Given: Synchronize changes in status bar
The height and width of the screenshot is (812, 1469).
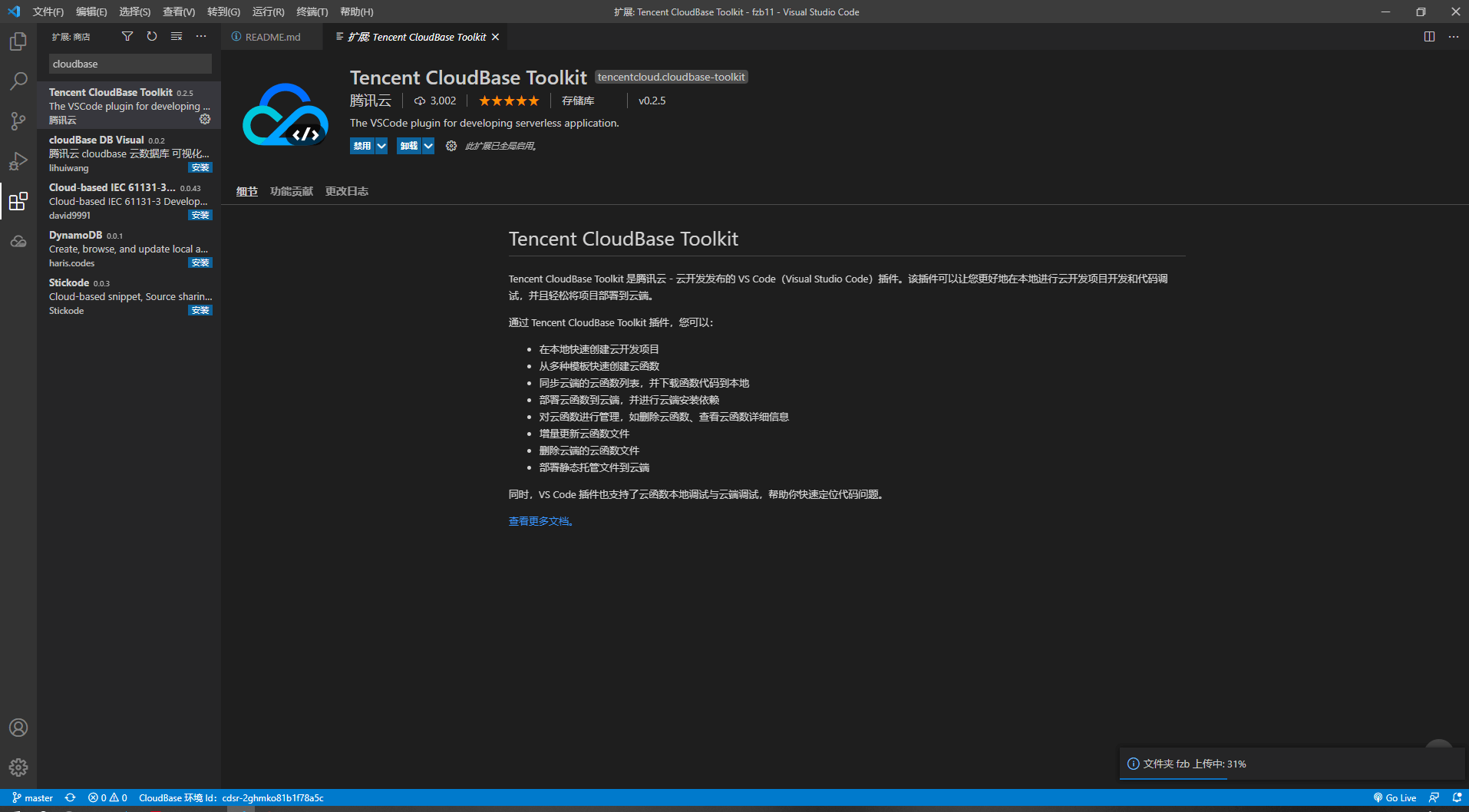Looking at the screenshot, I should coord(71,798).
